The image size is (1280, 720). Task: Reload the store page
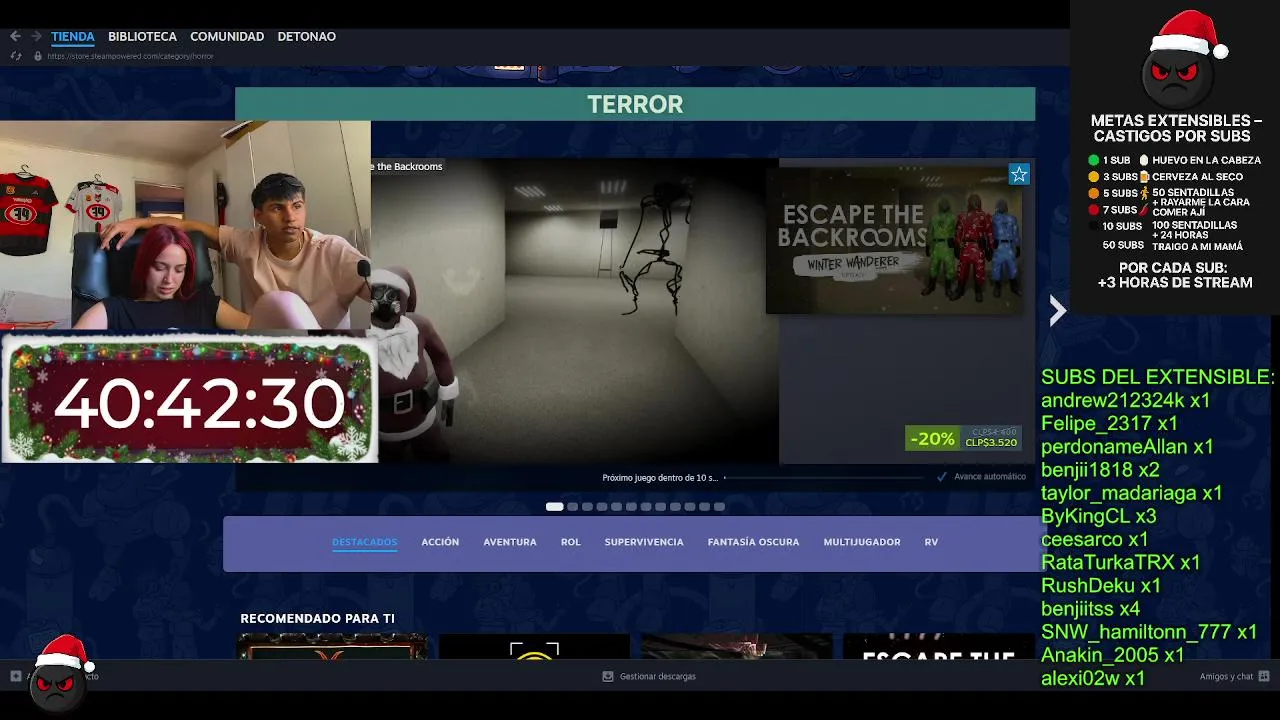tap(15, 56)
